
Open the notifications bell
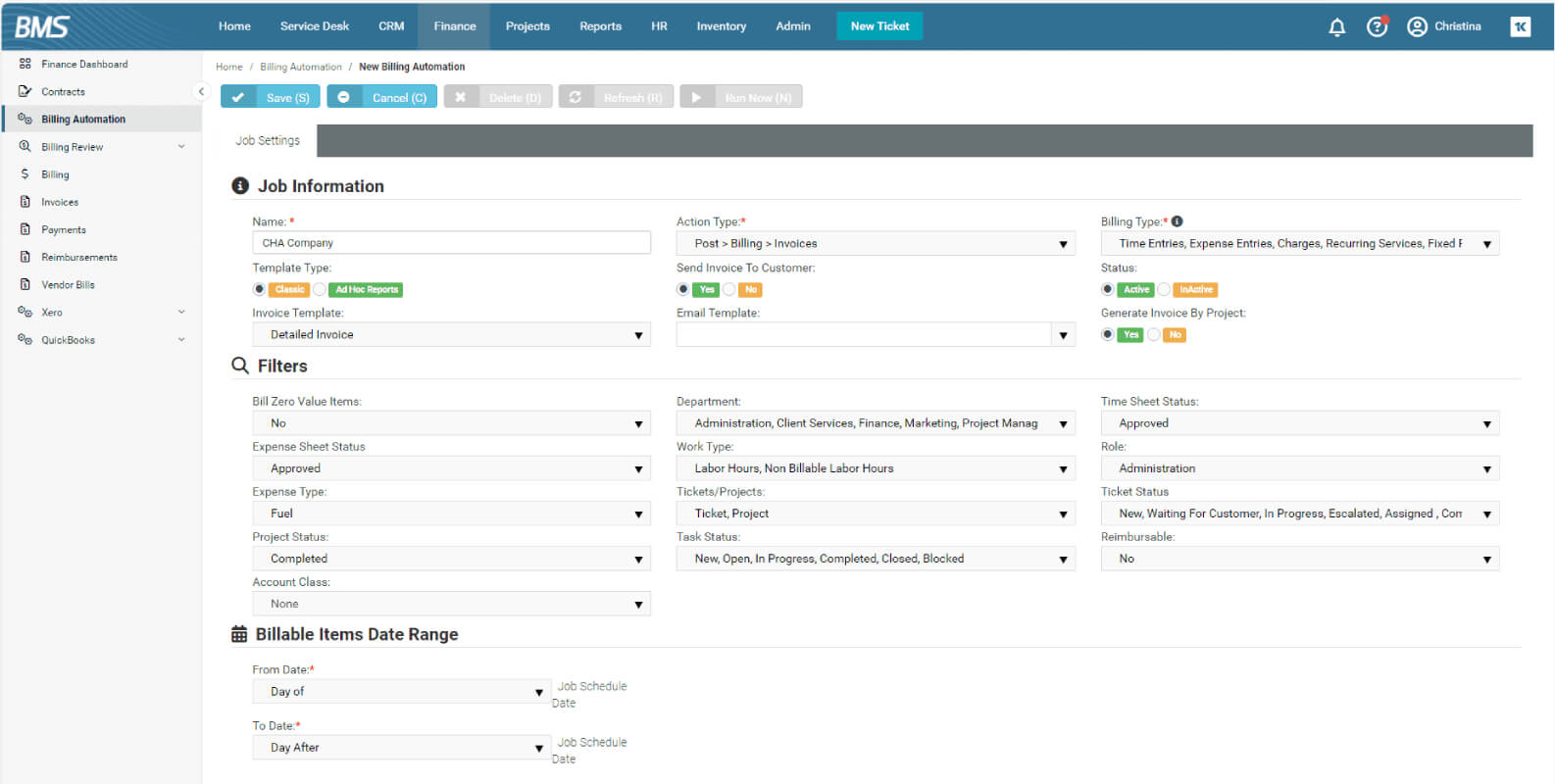click(1336, 26)
